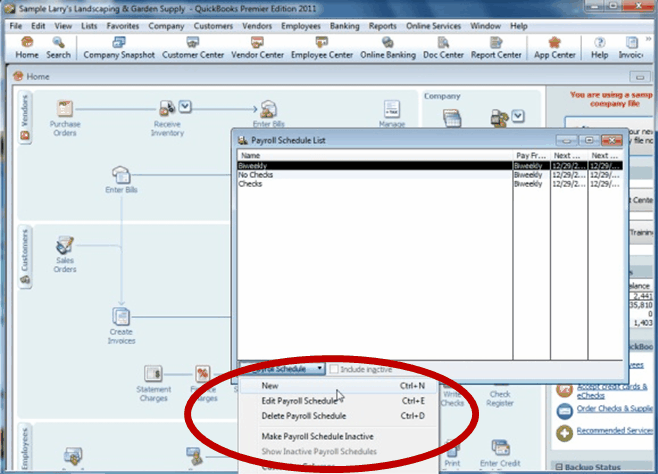
Task: Open the Vendor Center
Action: tap(257, 47)
